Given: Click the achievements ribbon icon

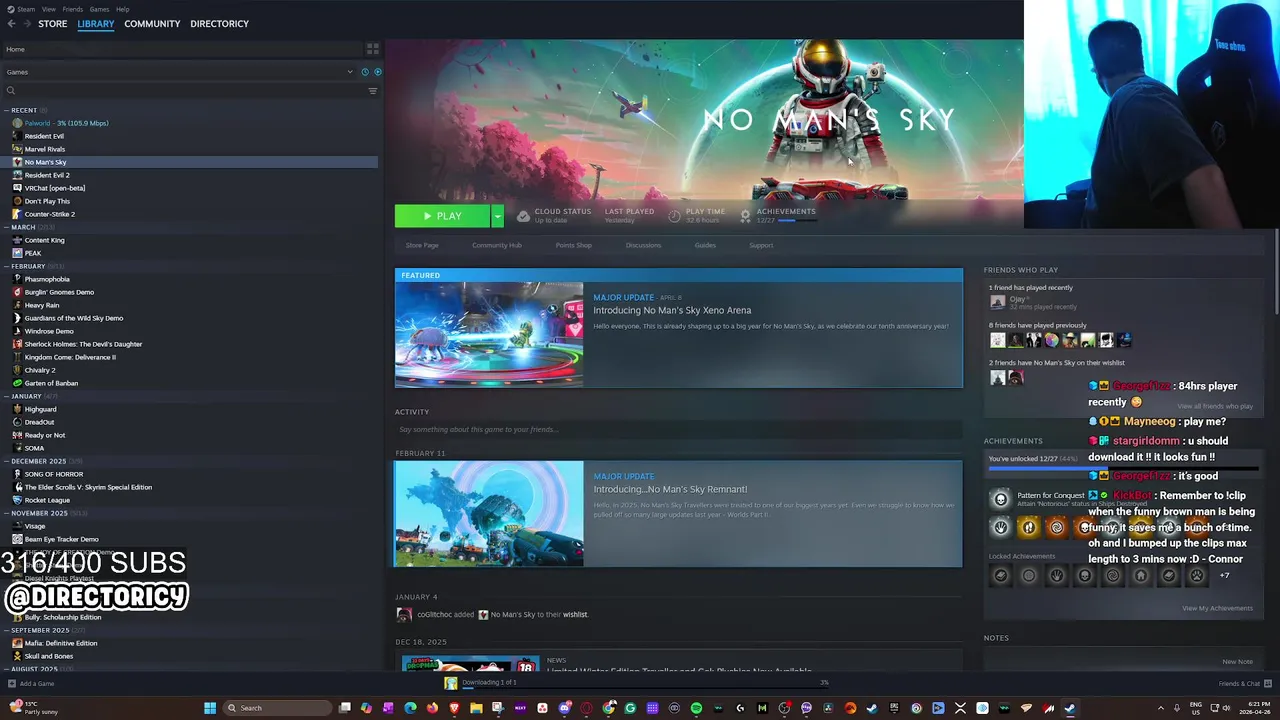Looking at the screenshot, I should [x=745, y=215].
